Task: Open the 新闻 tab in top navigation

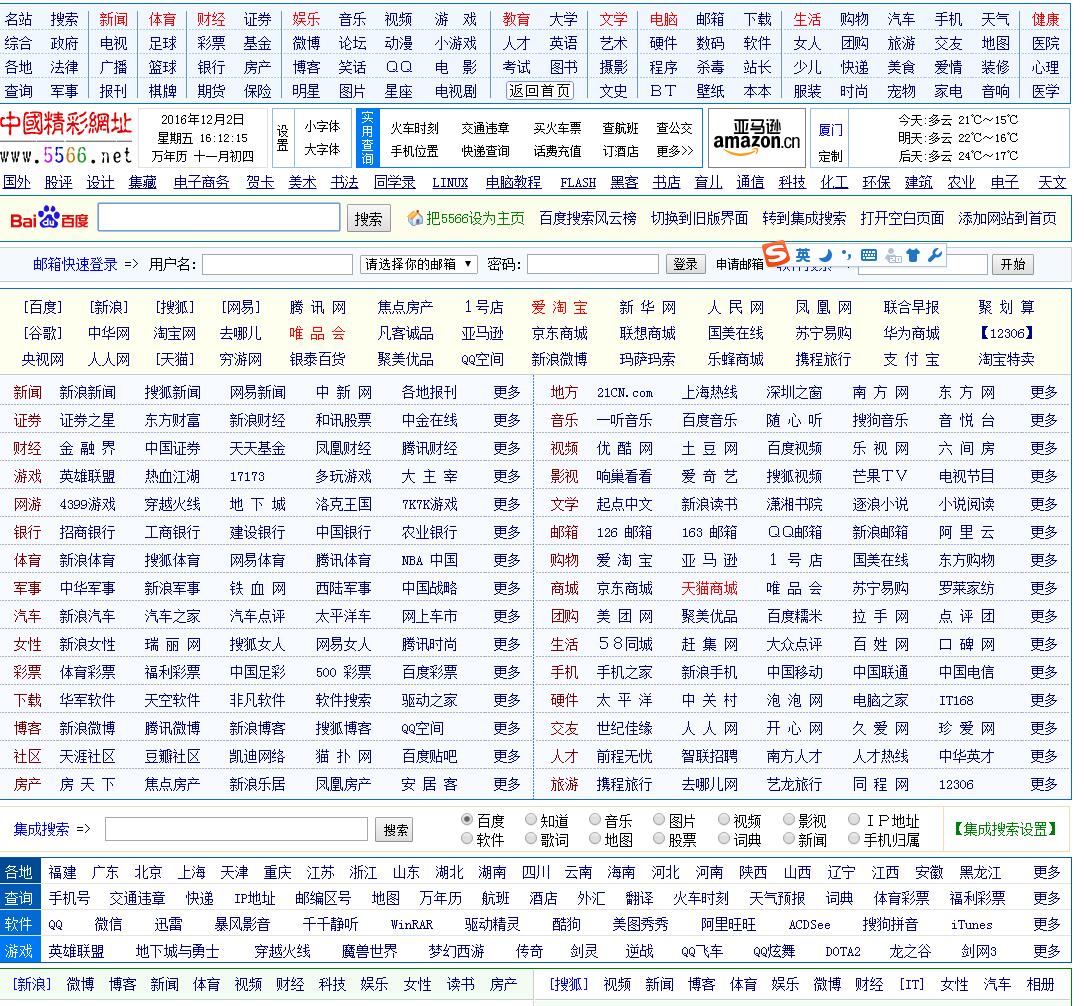Action: click(x=113, y=19)
